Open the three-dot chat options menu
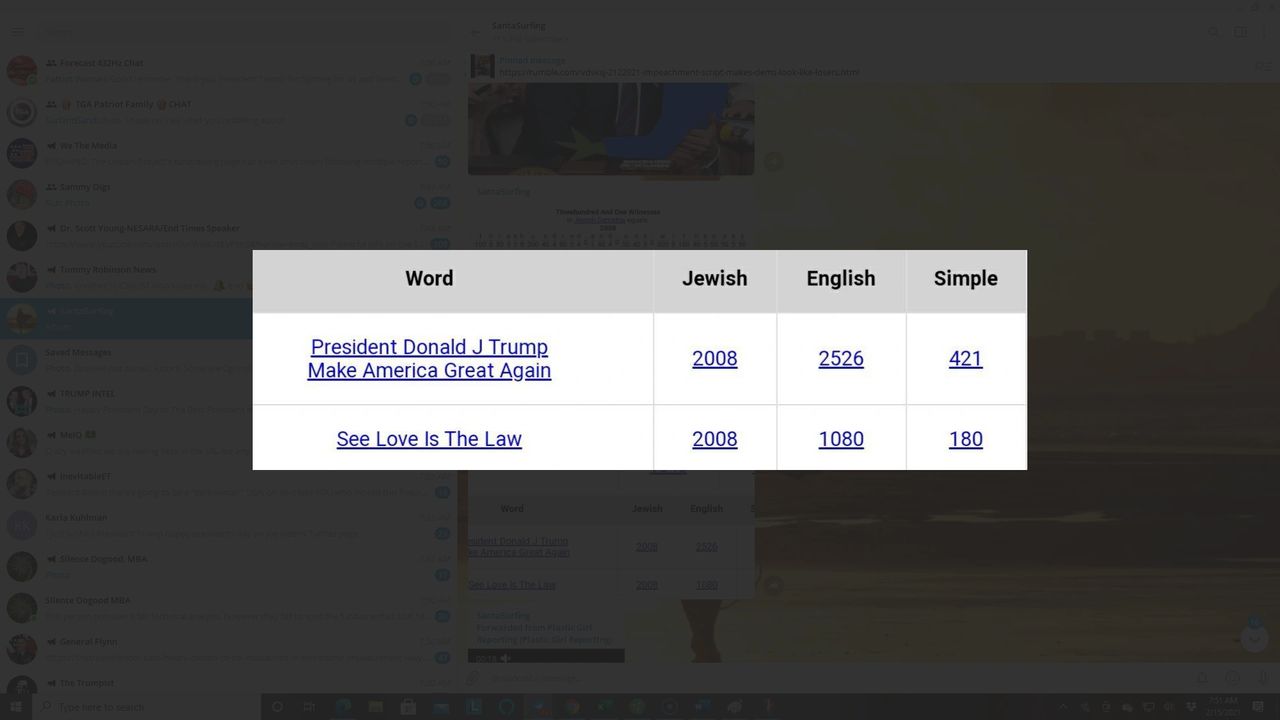Screen dimensions: 1280x720 (1266, 32)
